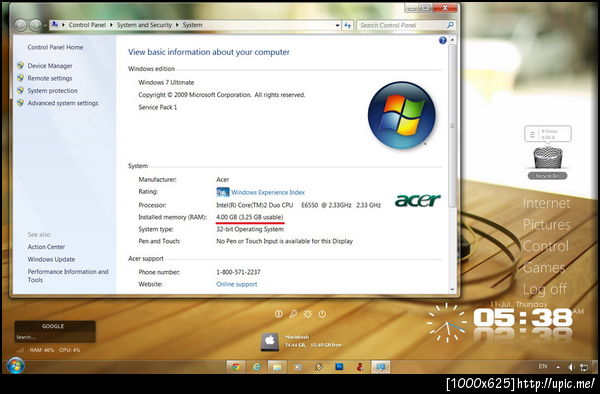Click the Google search widget field

point(55,337)
